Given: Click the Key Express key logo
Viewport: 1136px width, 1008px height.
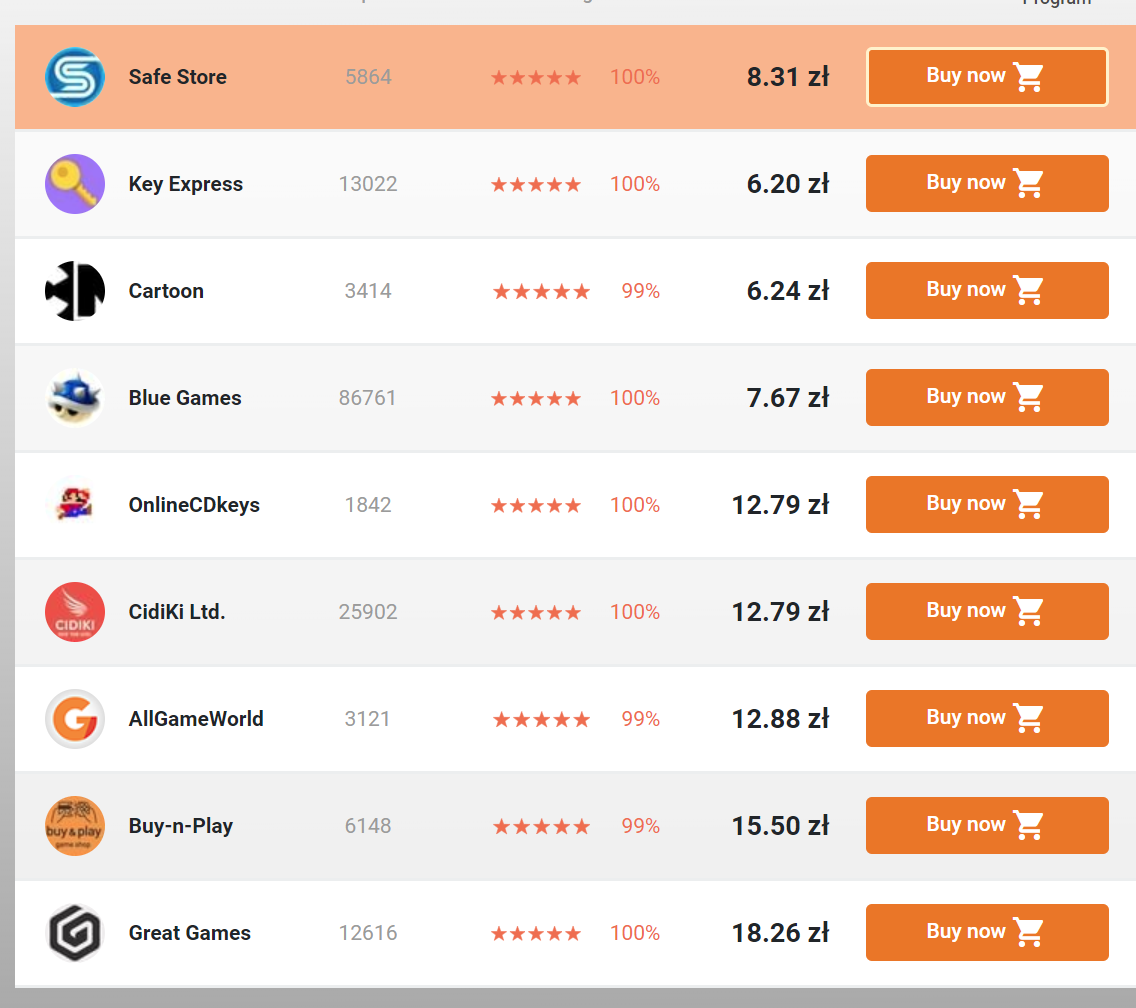Looking at the screenshot, I should click(75, 184).
